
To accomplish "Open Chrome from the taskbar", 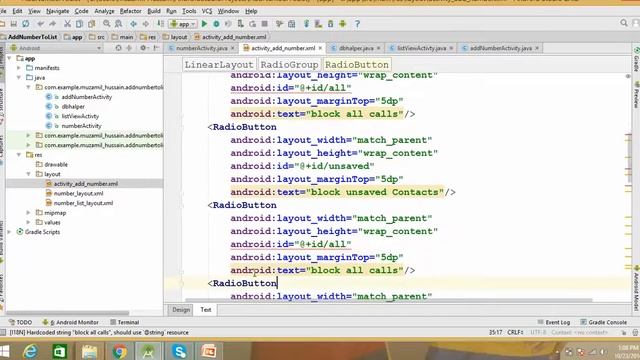I will point(120,351).
